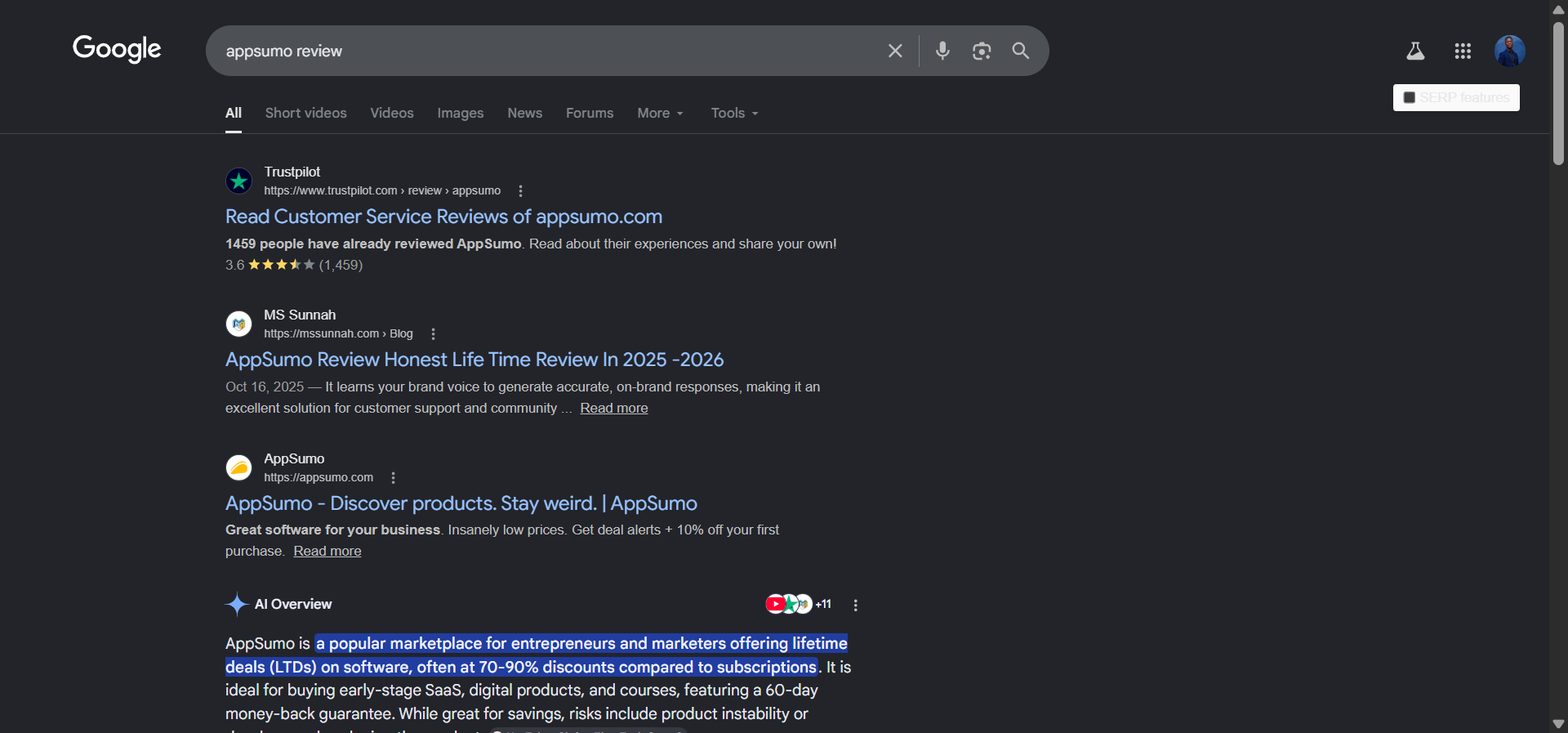
Task: Click the page scrollbar thumb
Action: 1558,93
